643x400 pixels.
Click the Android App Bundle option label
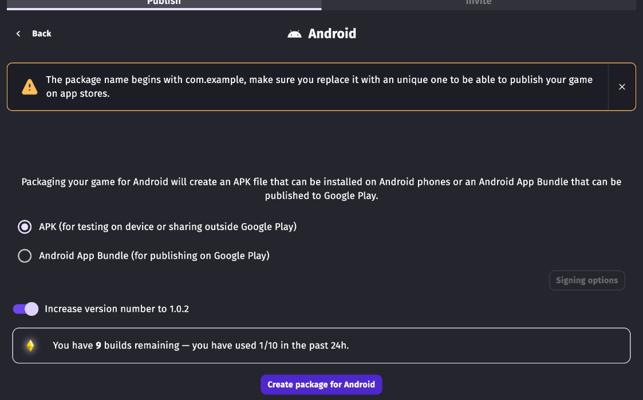154,256
